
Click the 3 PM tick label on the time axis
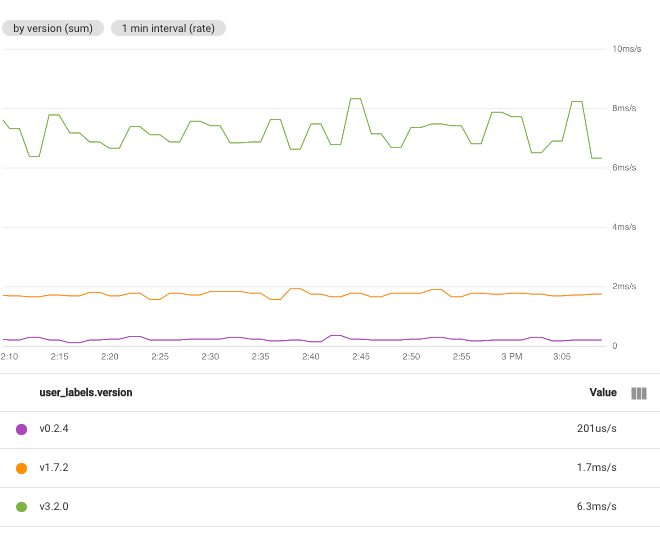(x=511, y=357)
